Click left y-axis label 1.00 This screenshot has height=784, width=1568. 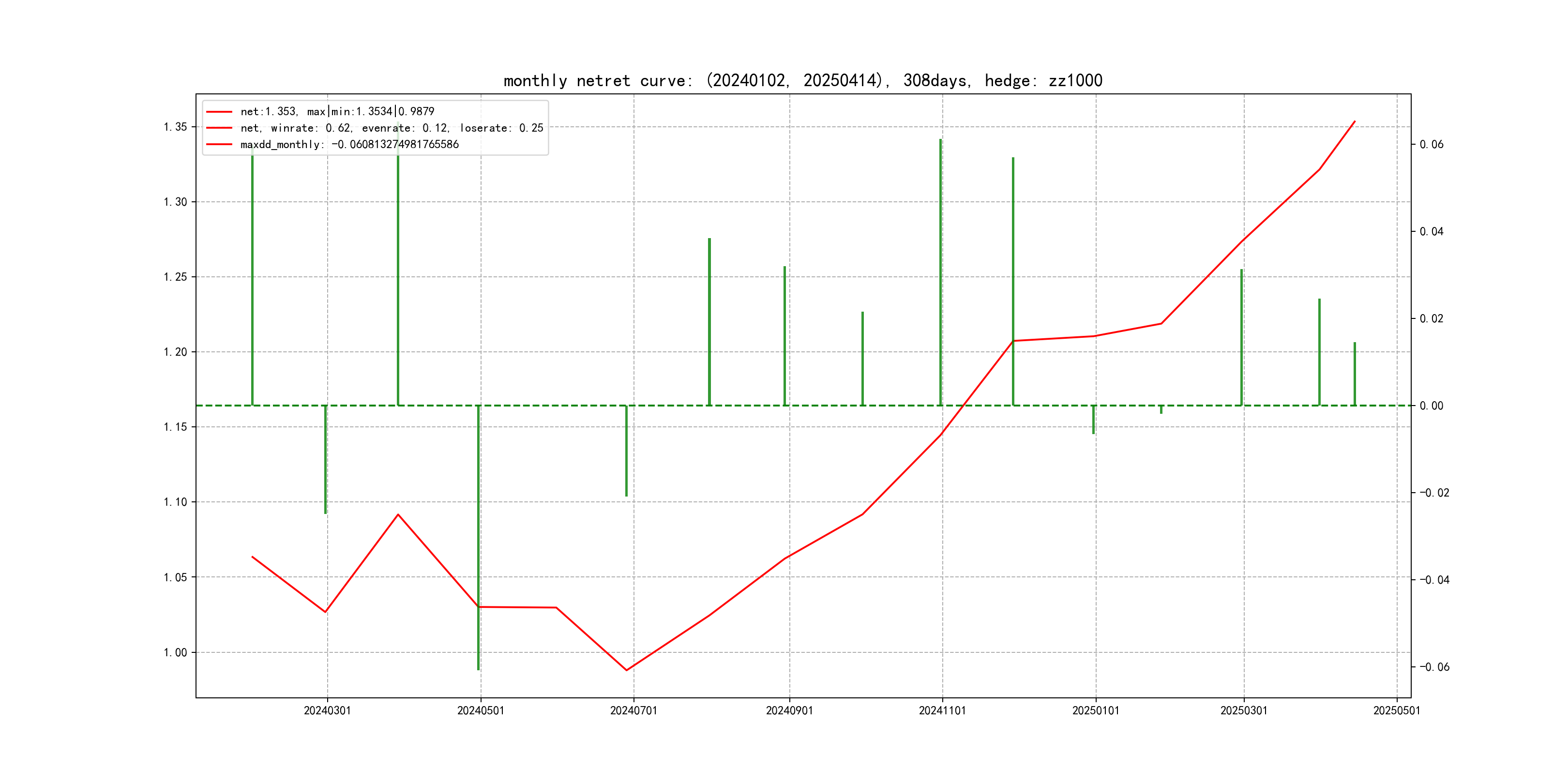click(175, 652)
